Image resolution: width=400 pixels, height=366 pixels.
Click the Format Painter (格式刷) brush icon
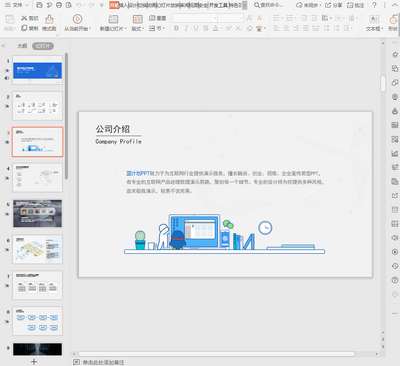point(49,19)
